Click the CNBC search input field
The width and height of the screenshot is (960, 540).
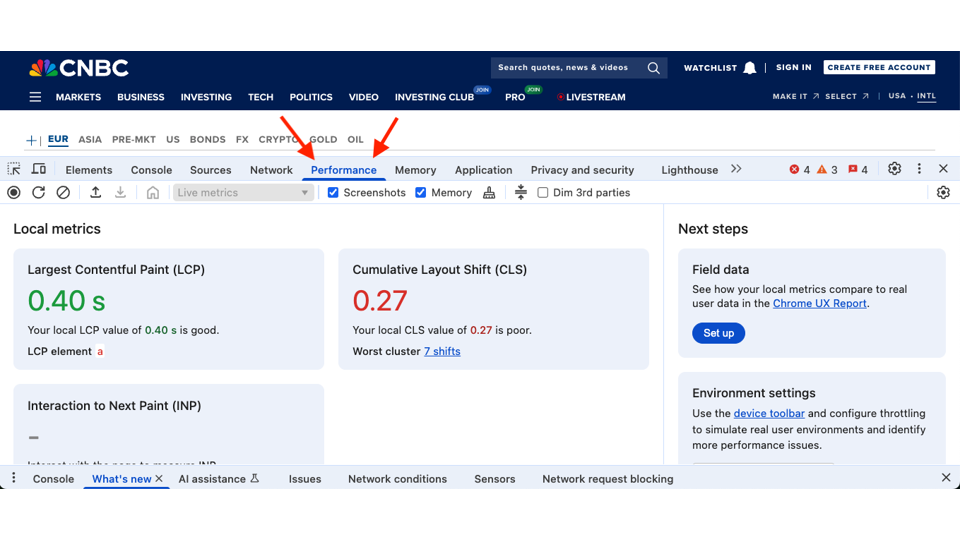(568, 68)
